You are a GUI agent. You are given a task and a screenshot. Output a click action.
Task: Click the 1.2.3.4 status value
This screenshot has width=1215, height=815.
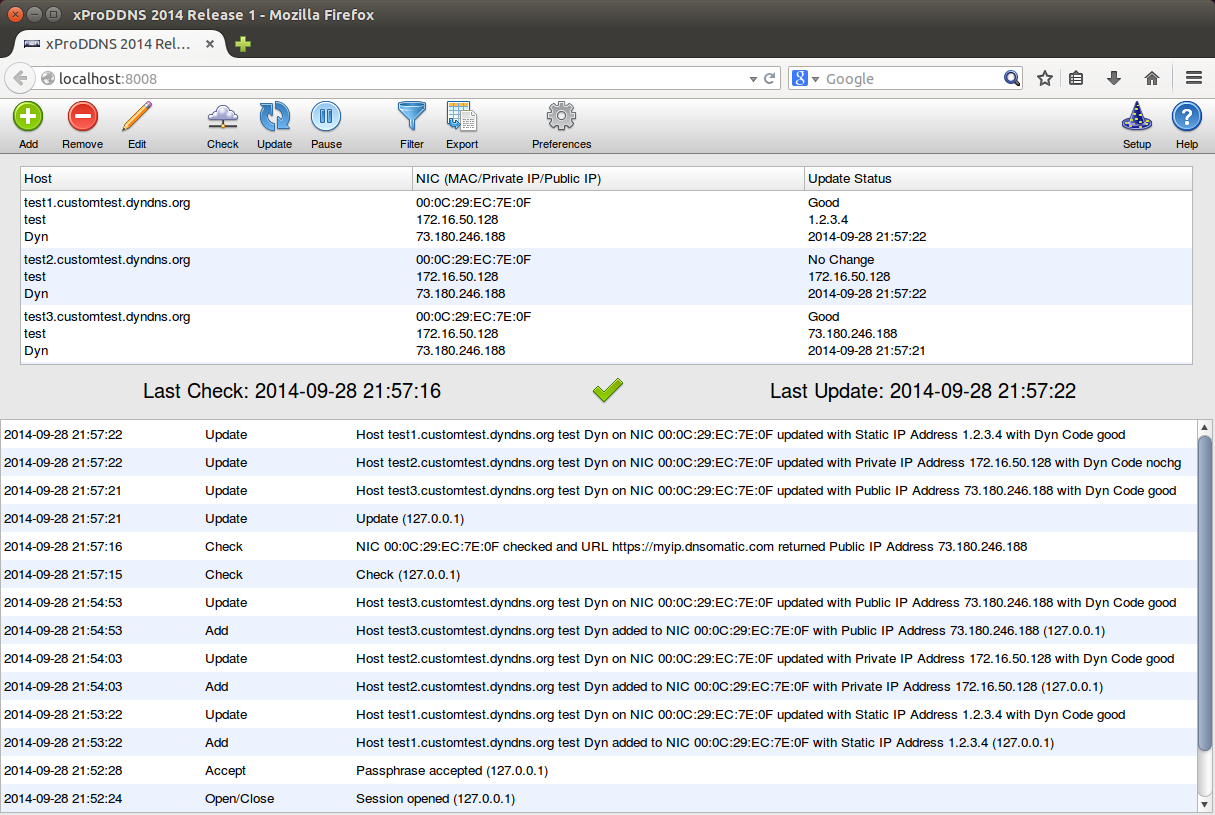pos(828,219)
